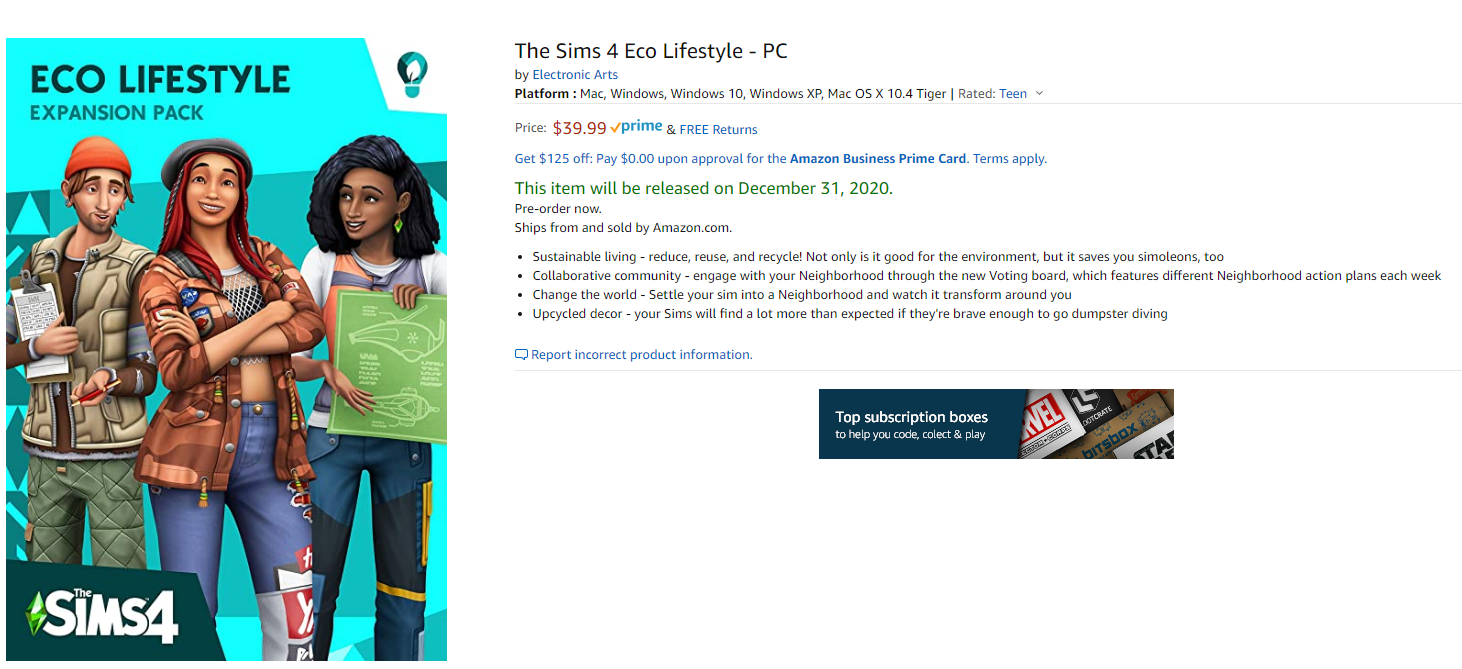
Task: Open the Terms apply link
Action: tap(1009, 159)
